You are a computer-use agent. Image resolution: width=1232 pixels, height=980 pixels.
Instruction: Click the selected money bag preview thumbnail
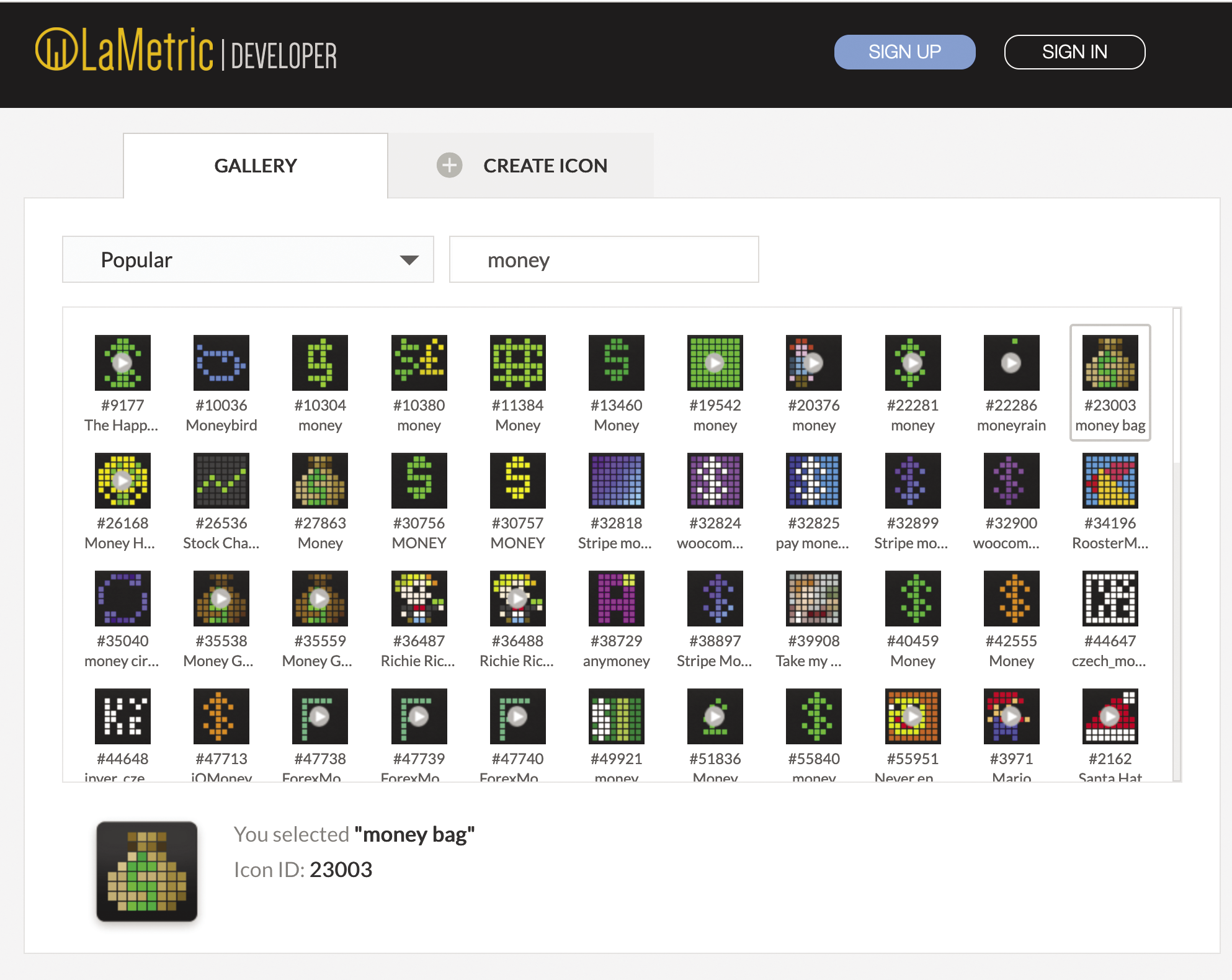click(x=146, y=871)
